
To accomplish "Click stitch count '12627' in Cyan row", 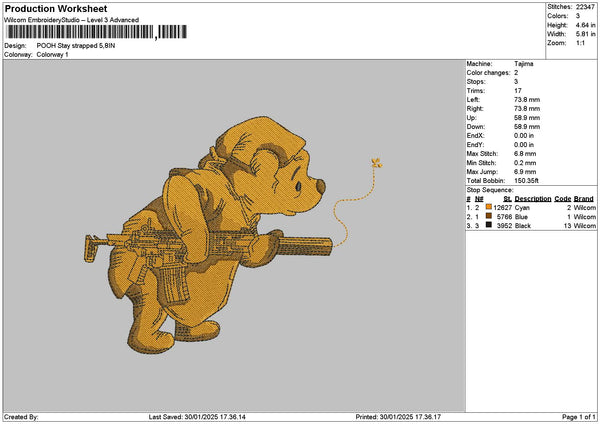I will (502, 208).
